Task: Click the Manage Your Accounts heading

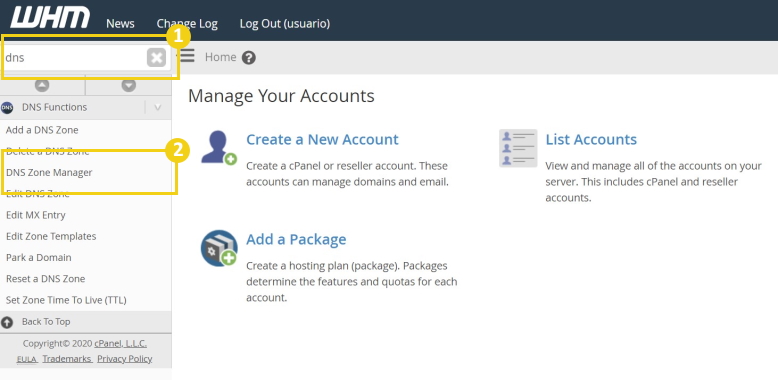Action: click(x=281, y=96)
